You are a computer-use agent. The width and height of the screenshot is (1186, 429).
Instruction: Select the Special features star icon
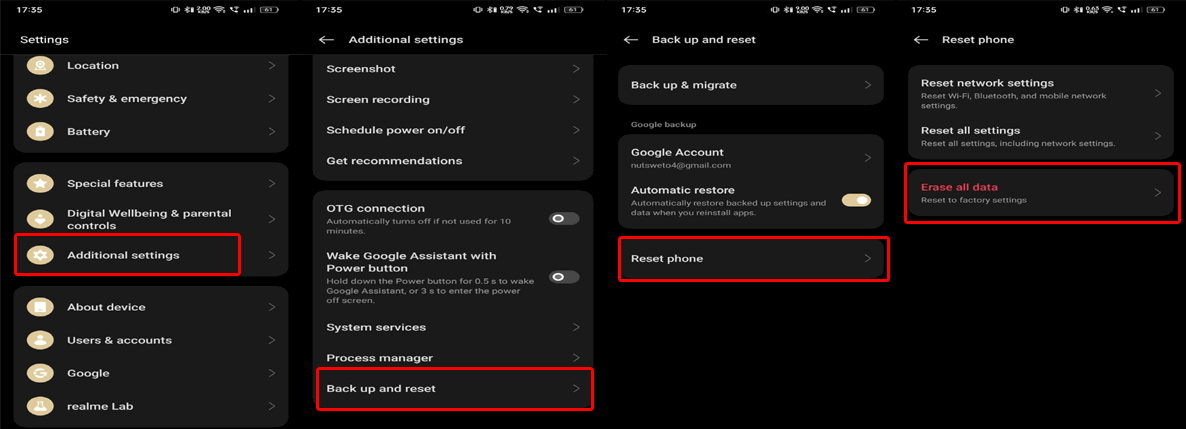tap(39, 183)
